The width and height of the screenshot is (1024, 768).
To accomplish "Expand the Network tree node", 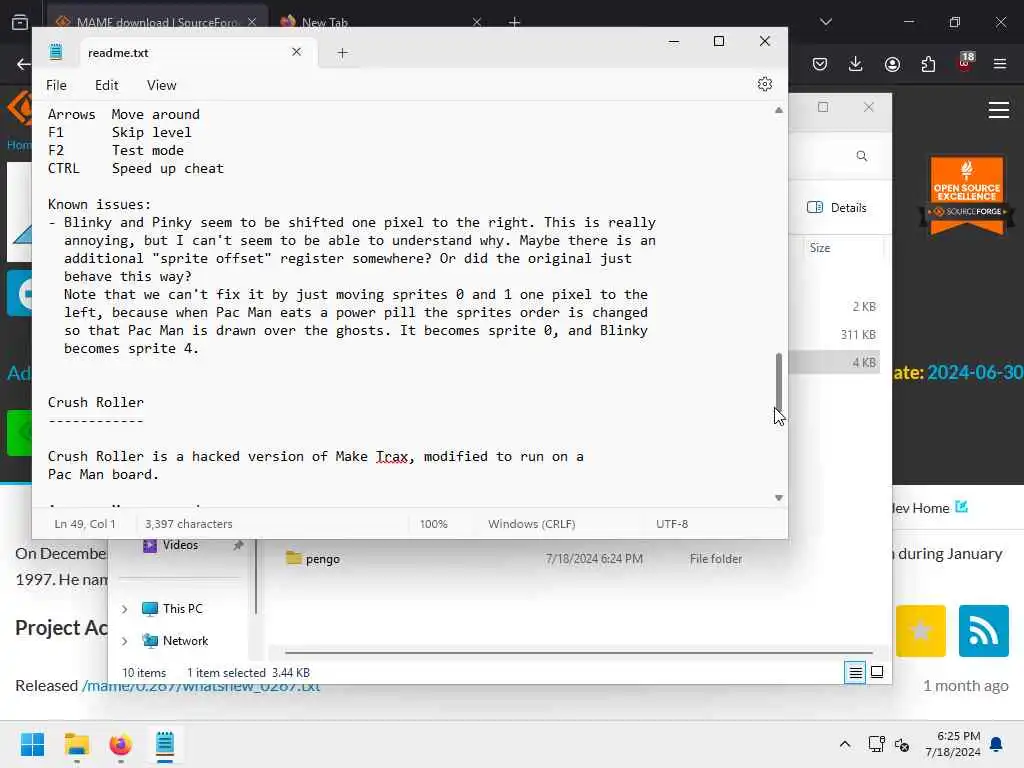I will tap(125, 641).
